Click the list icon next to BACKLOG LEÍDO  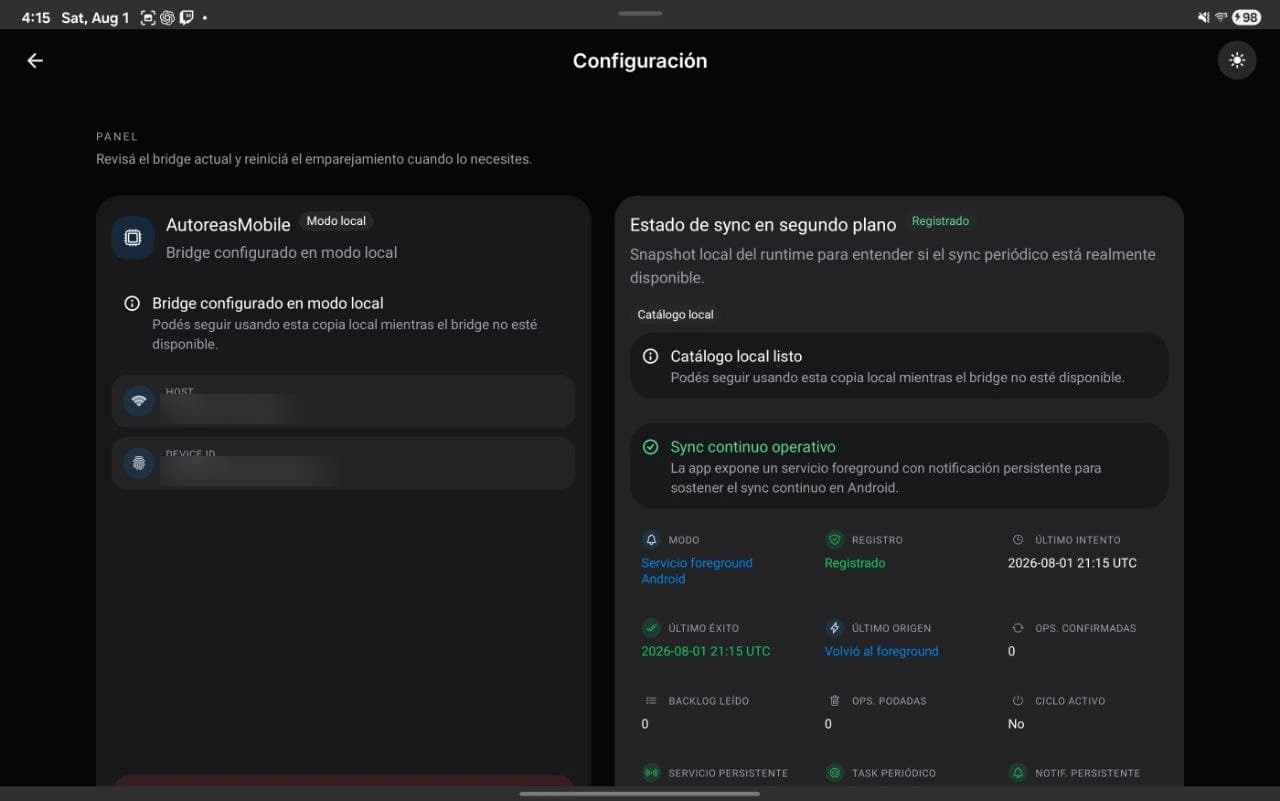pos(651,701)
